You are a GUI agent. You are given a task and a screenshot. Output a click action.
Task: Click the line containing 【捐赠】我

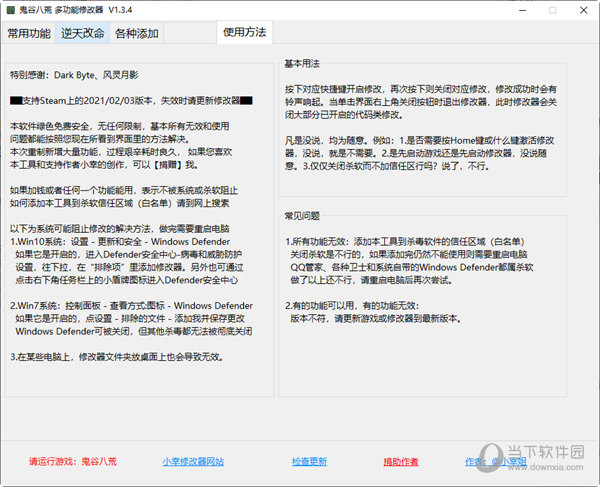click(104, 165)
